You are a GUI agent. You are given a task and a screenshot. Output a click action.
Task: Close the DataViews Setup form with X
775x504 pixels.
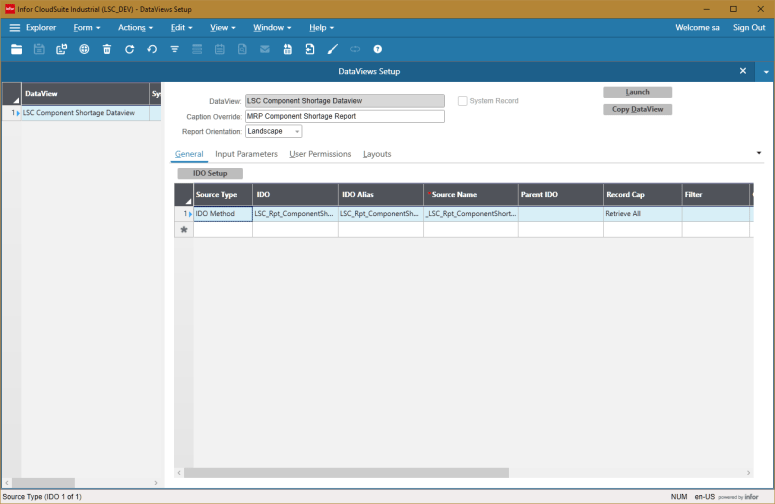(x=742, y=71)
